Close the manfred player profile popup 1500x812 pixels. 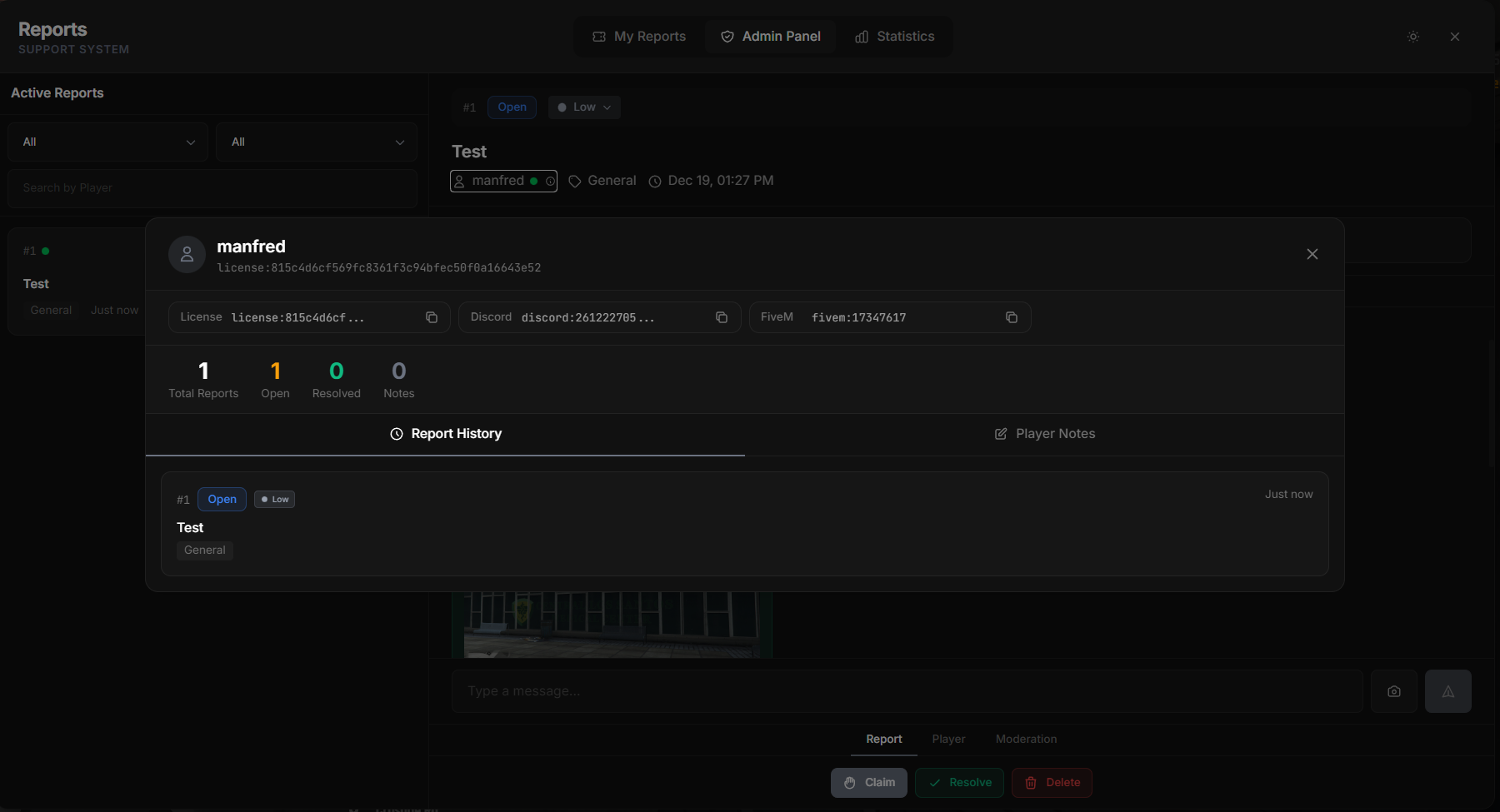[1312, 254]
